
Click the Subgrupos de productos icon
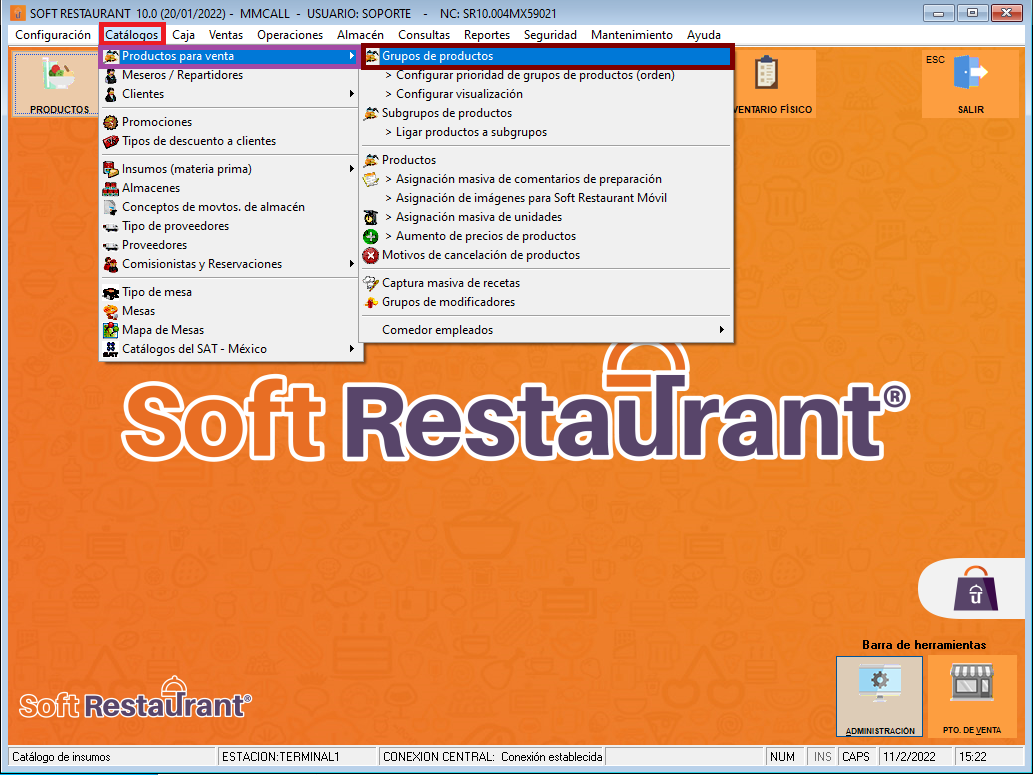pyautogui.click(x=372, y=113)
